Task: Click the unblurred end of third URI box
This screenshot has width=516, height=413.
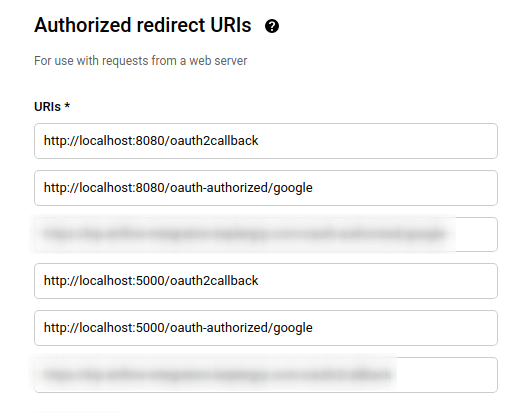Action: coord(477,234)
